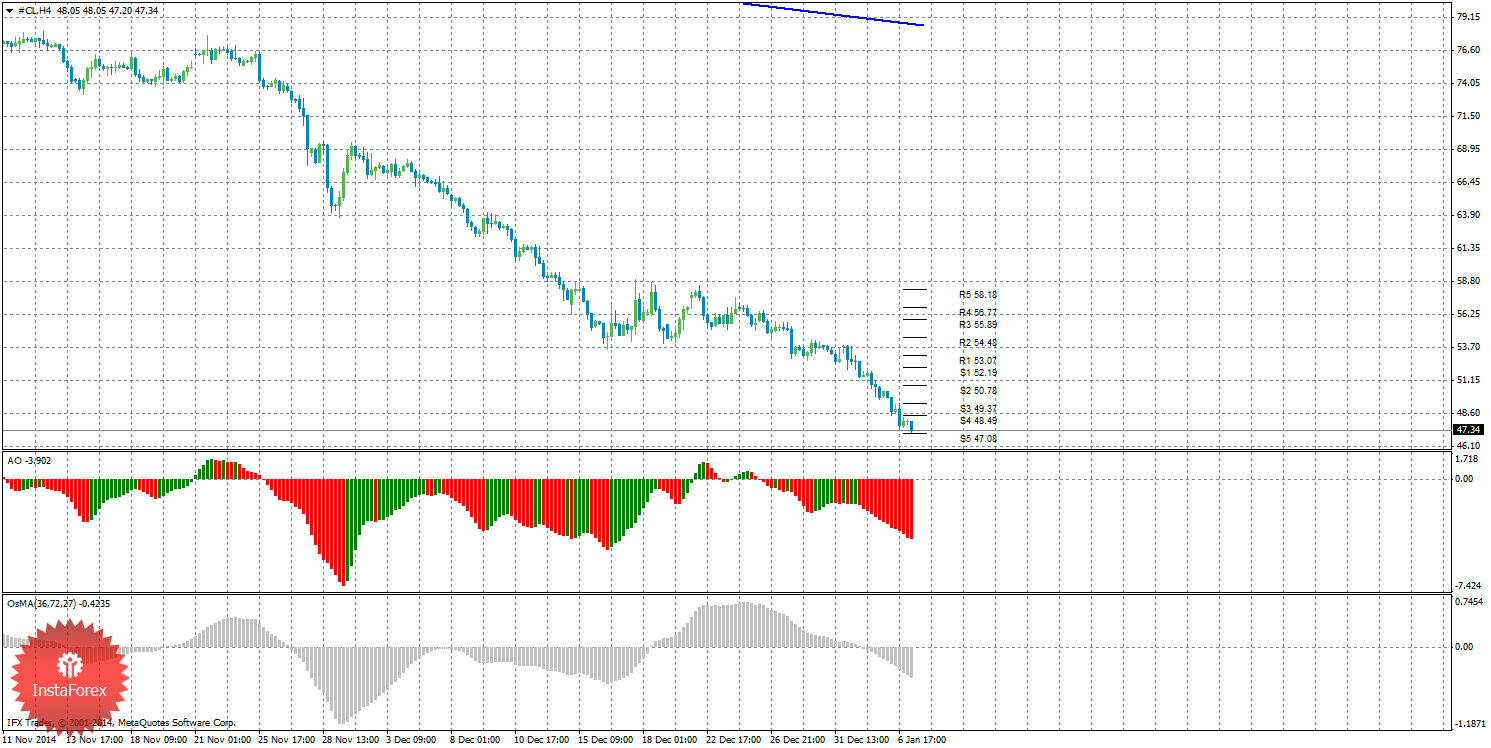The image size is (1491, 748).
Task: Select the R5 58.18 pivot label
Action: click(x=977, y=295)
